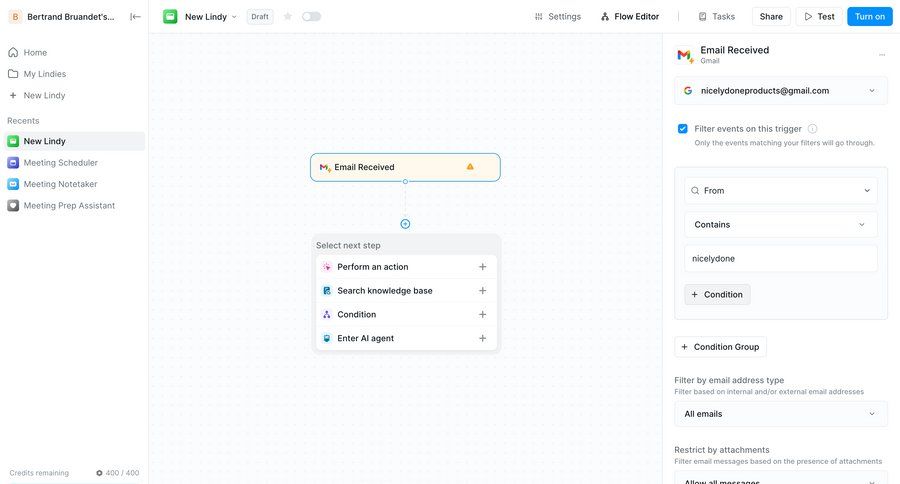
Task: Open the nicelydoneproducts@gmail.com account dropdown
Action: click(x=781, y=91)
